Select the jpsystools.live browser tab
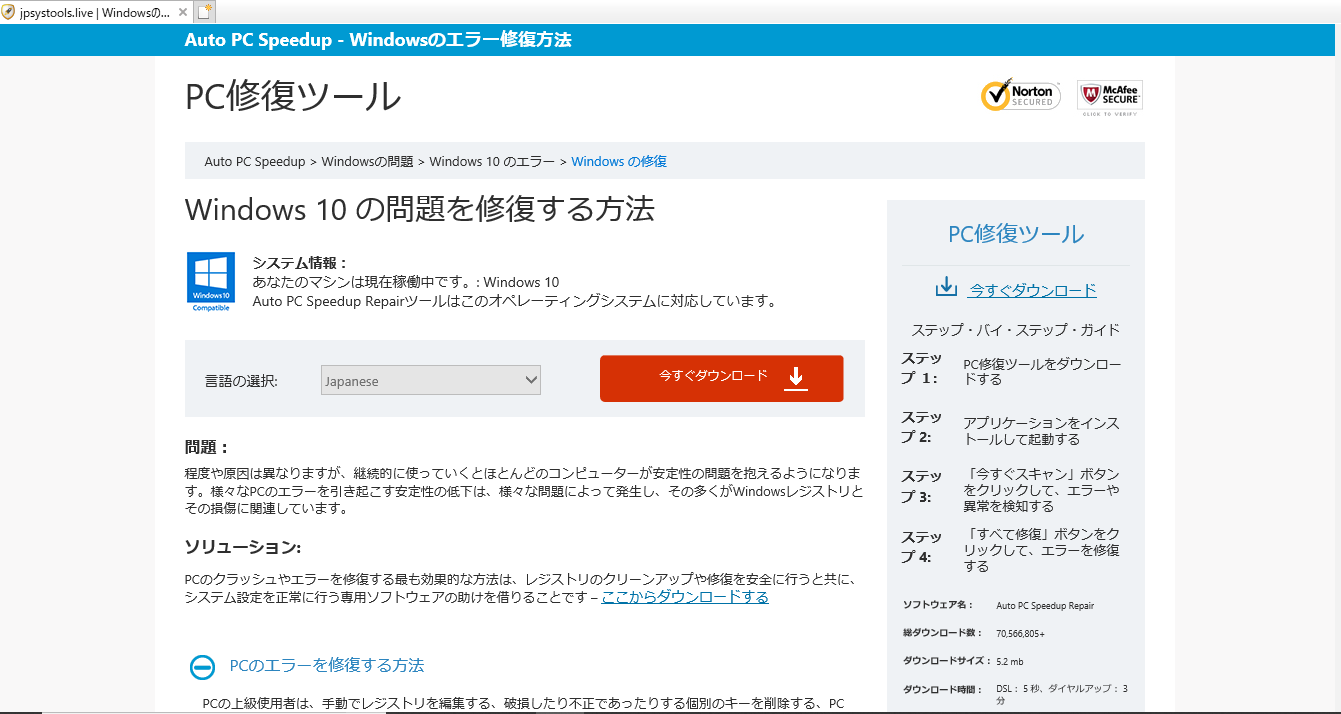The width and height of the screenshot is (1341, 714). (x=95, y=12)
